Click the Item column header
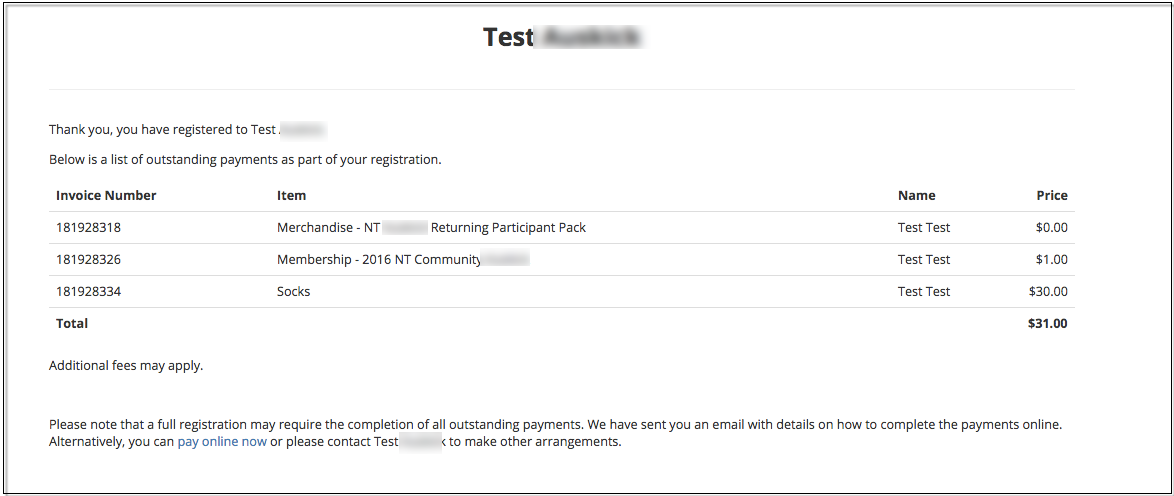The width and height of the screenshot is (1174, 496). (291, 196)
